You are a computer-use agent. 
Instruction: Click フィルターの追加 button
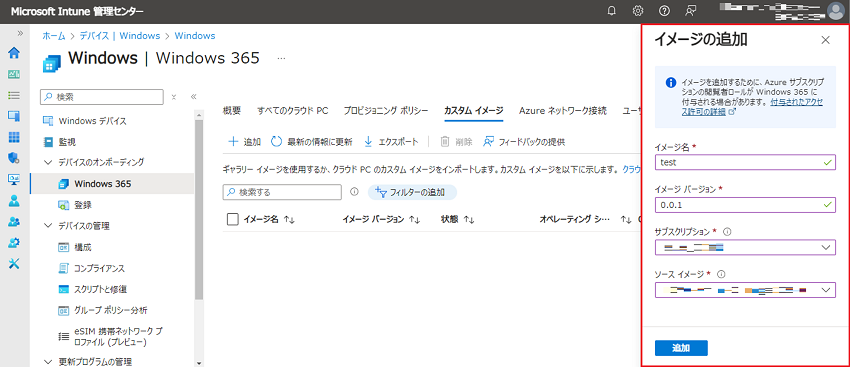(412, 192)
